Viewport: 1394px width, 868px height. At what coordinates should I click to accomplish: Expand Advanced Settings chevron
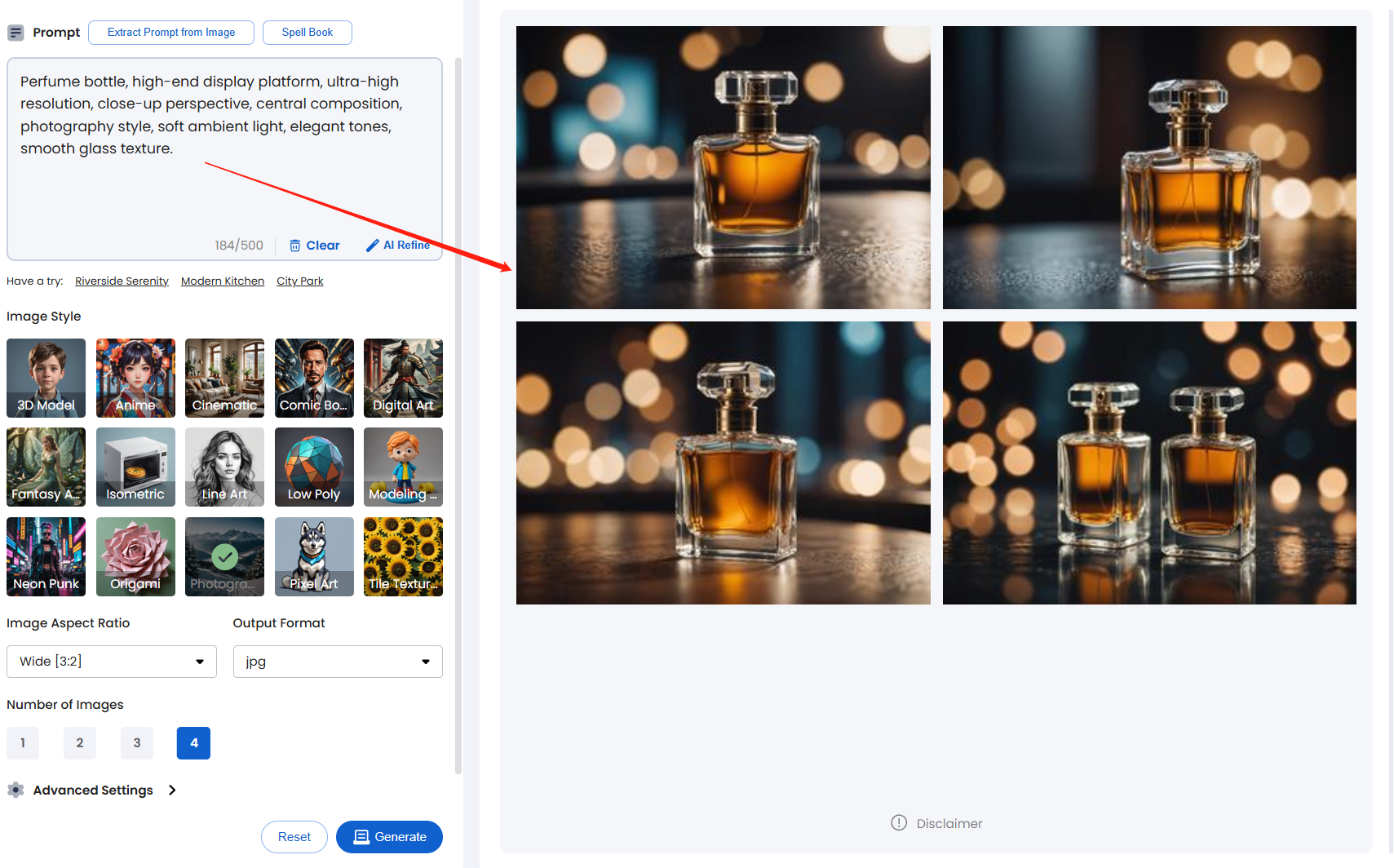[172, 790]
